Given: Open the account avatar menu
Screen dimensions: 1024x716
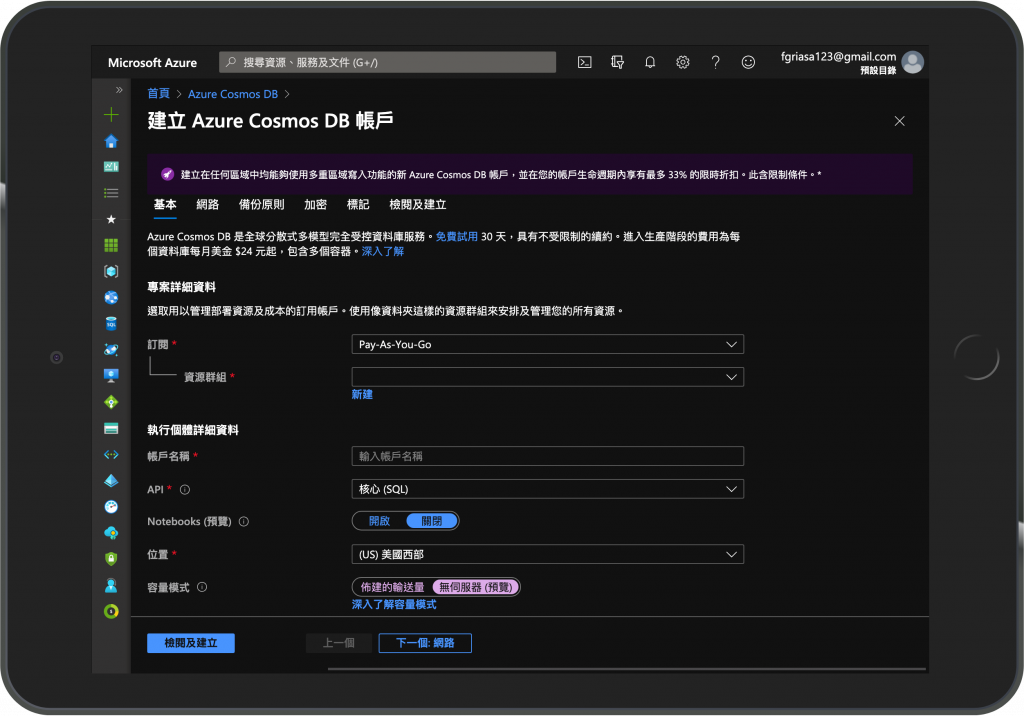Looking at the screenshot, I should click(912, 62).
